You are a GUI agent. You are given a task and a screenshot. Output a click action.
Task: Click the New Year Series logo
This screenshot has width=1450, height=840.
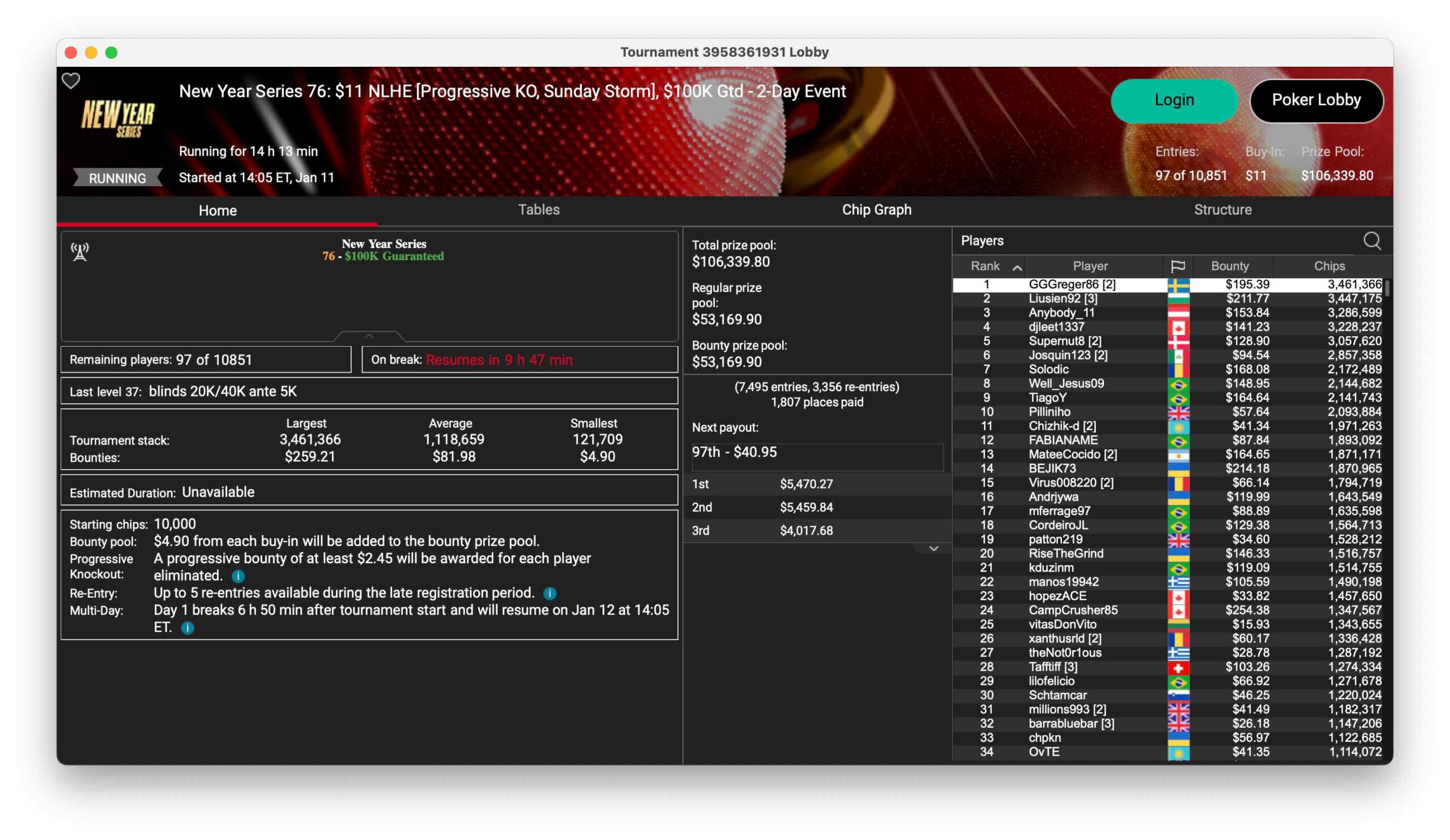(118, 118)
